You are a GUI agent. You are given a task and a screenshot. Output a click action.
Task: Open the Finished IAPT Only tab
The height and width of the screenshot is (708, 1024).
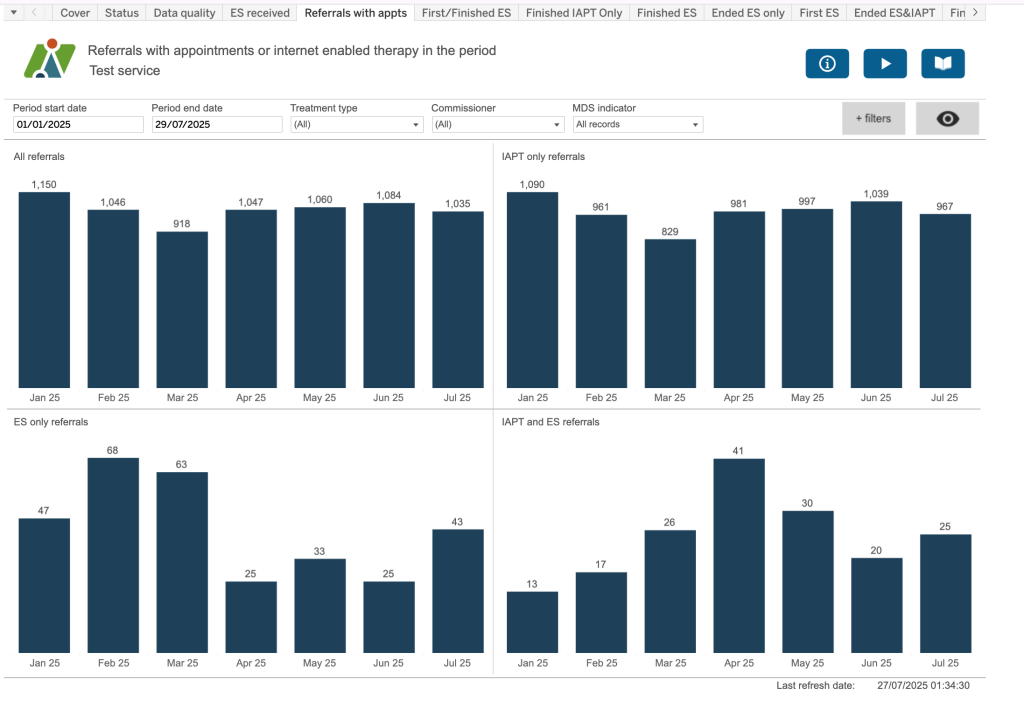click(574, 13)
